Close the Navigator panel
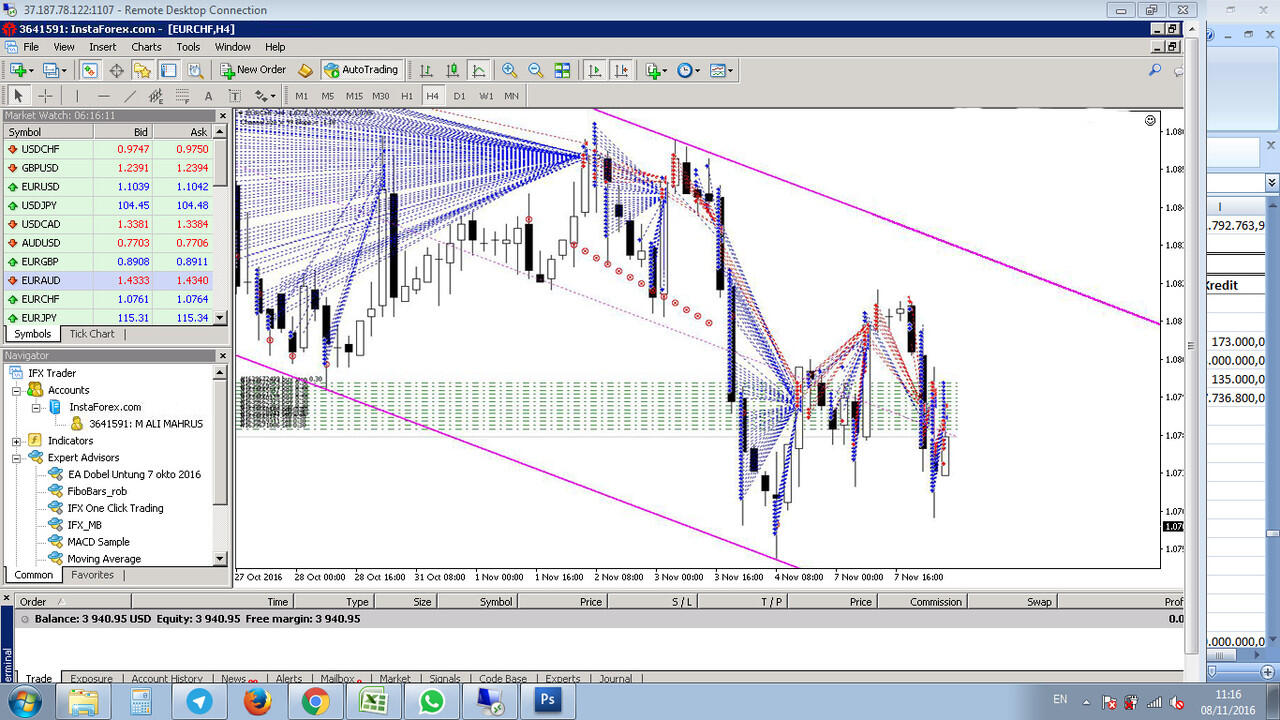 222,355
